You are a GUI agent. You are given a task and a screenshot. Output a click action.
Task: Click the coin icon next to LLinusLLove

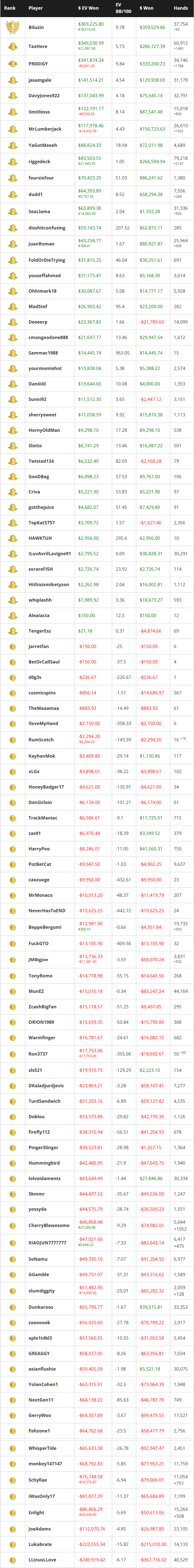pyautogui.click(x=12, y=1559)
